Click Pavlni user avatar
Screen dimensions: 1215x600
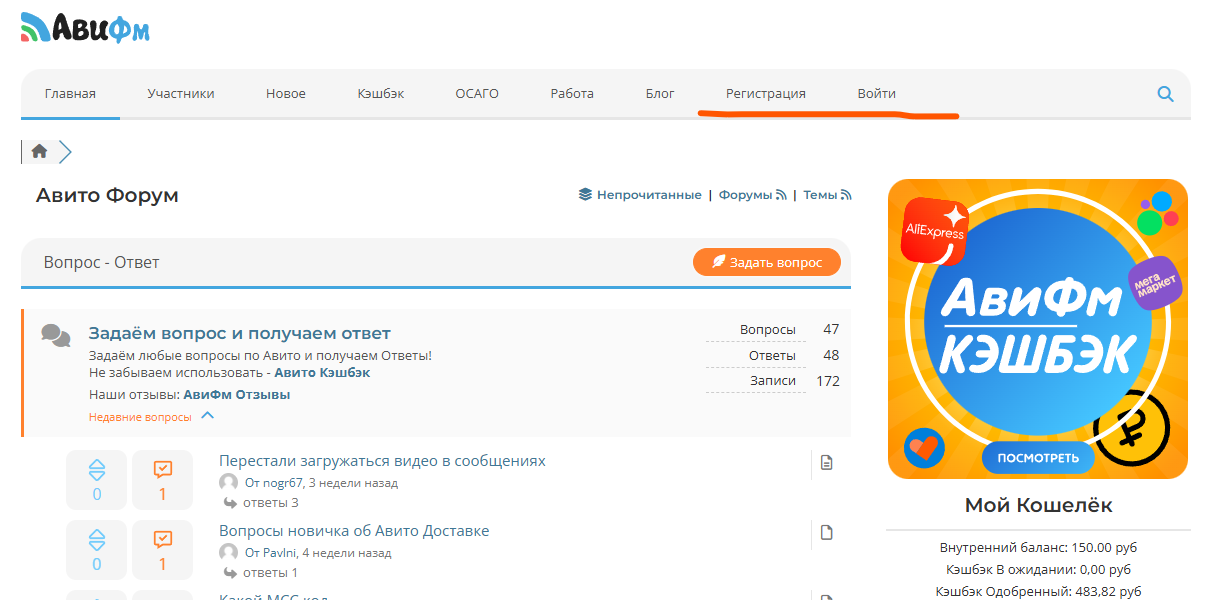click(228, 552)
